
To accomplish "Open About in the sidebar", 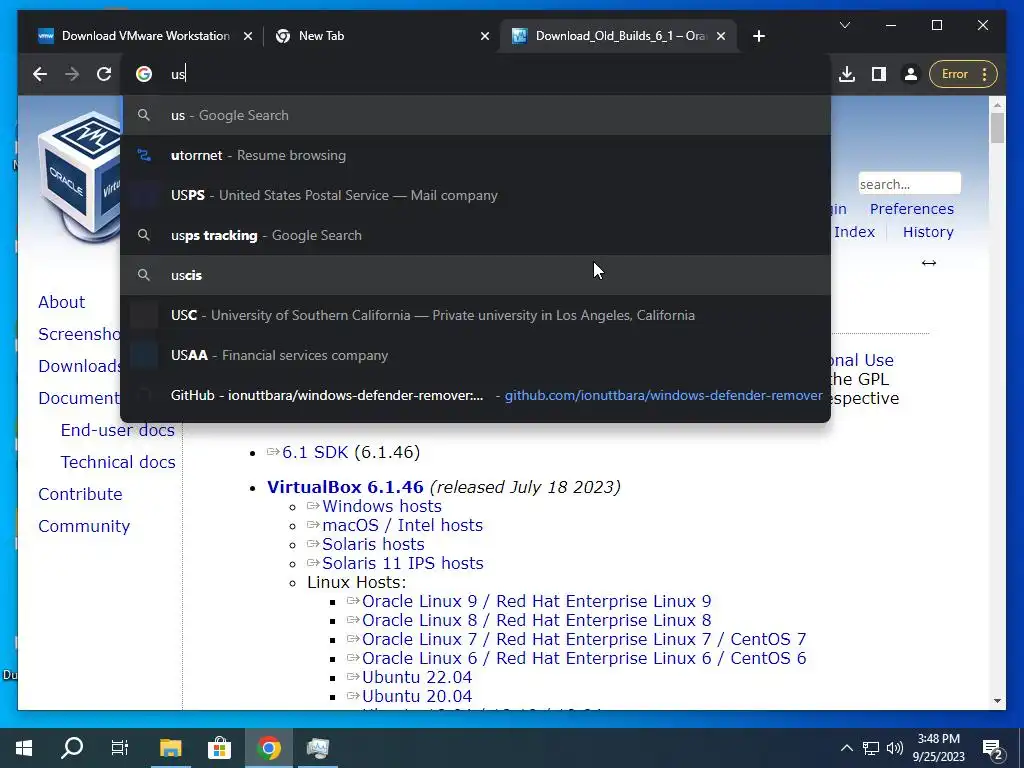I will tap(61, 302).
